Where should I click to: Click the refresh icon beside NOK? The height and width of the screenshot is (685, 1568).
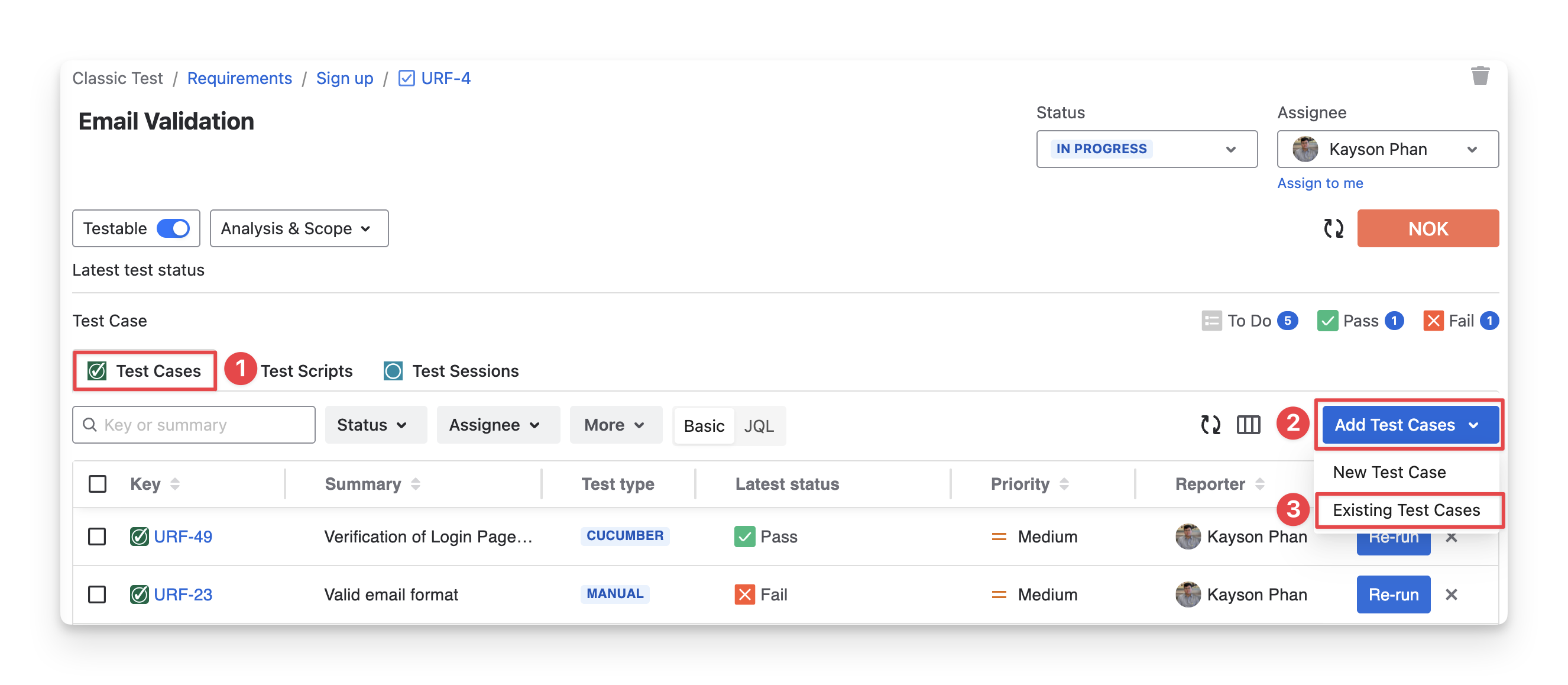click(1333, 228)
